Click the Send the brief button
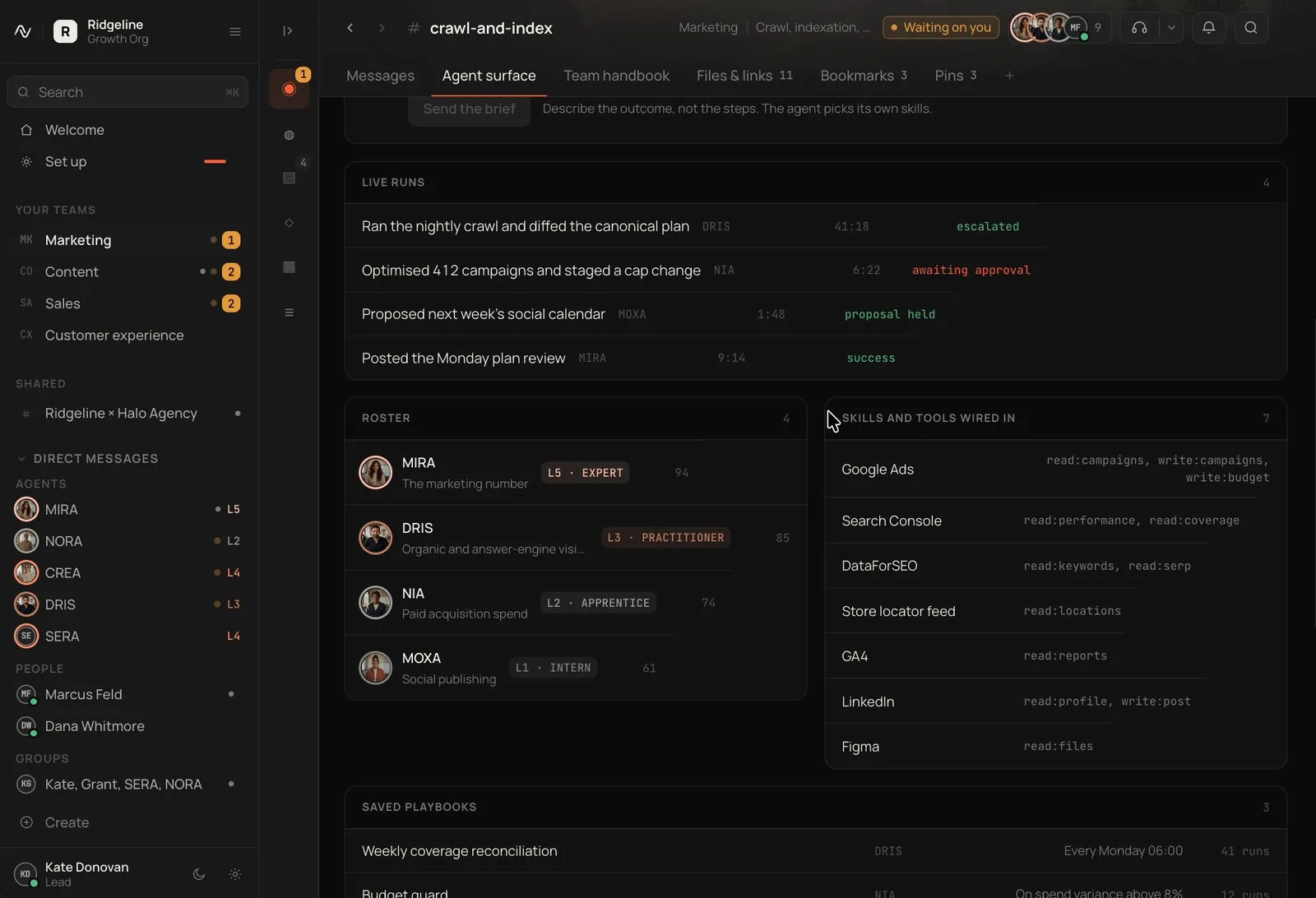The width and height of the screenshot is (1316, 898). click(469, 109)
